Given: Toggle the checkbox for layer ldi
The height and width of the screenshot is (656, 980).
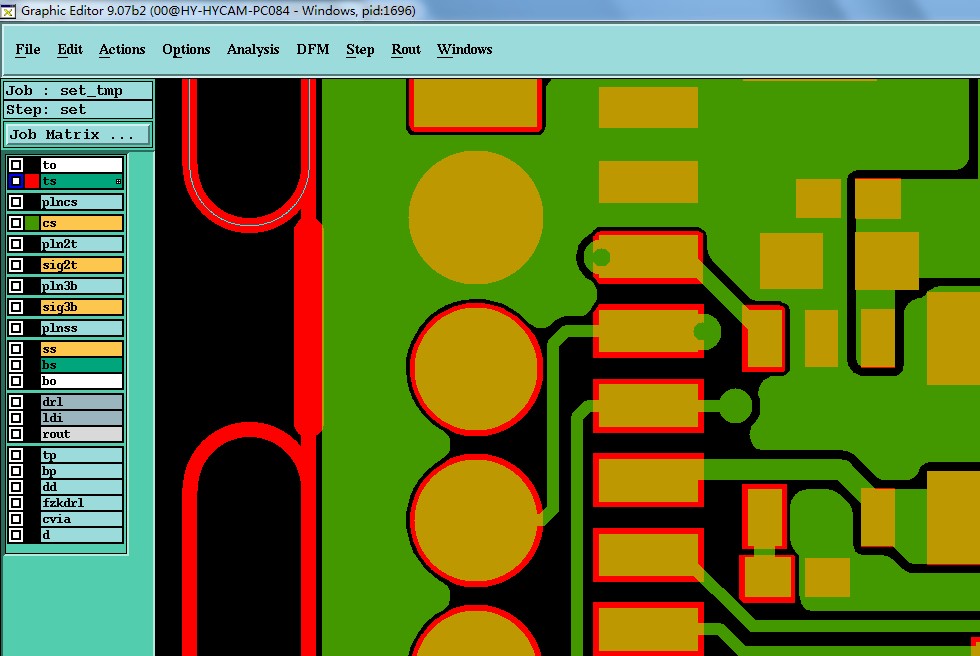Looking at the screenshot, I should tap(16, 418).
